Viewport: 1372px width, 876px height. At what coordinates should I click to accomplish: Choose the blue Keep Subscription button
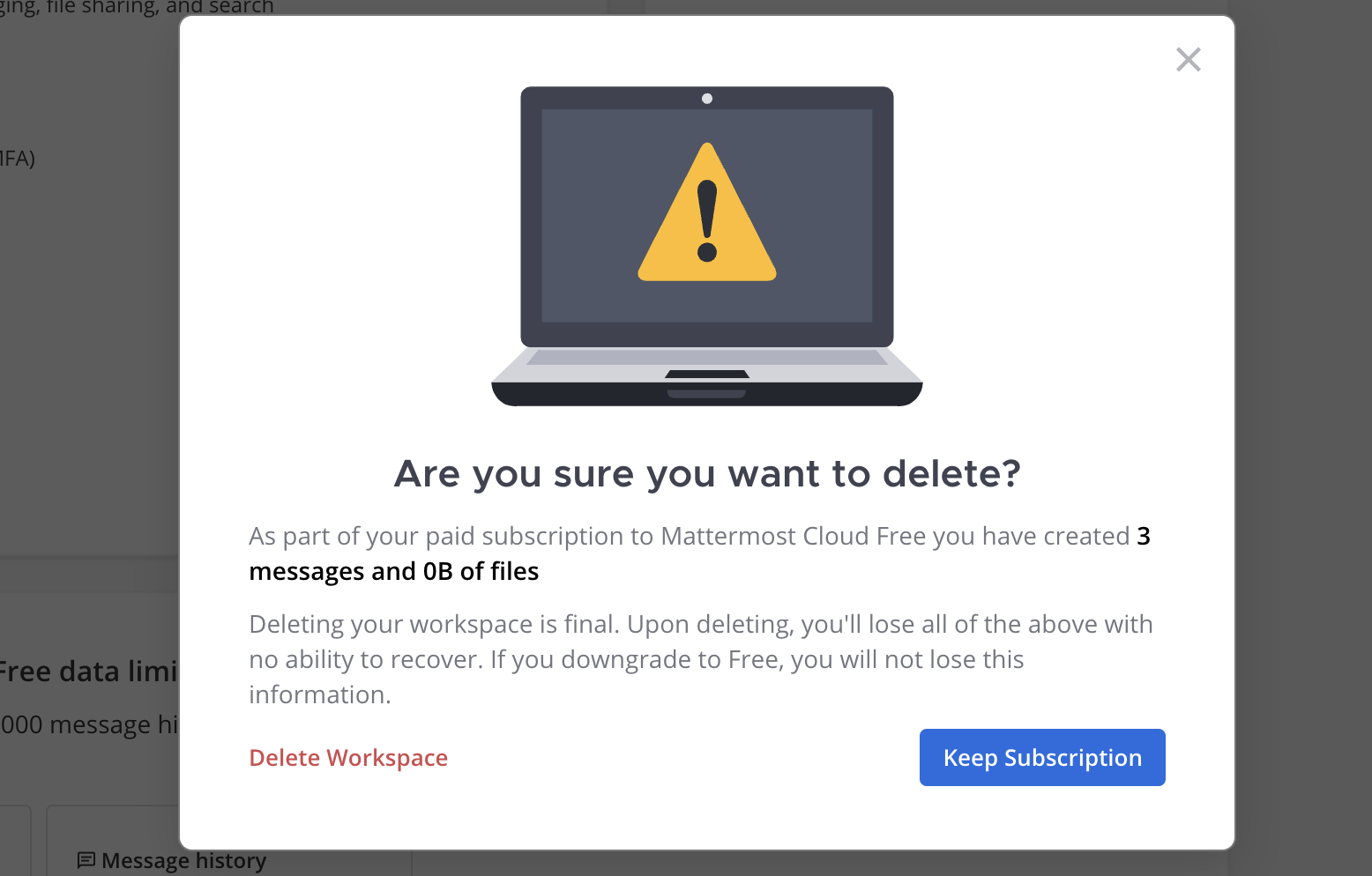coord(1042,758)
